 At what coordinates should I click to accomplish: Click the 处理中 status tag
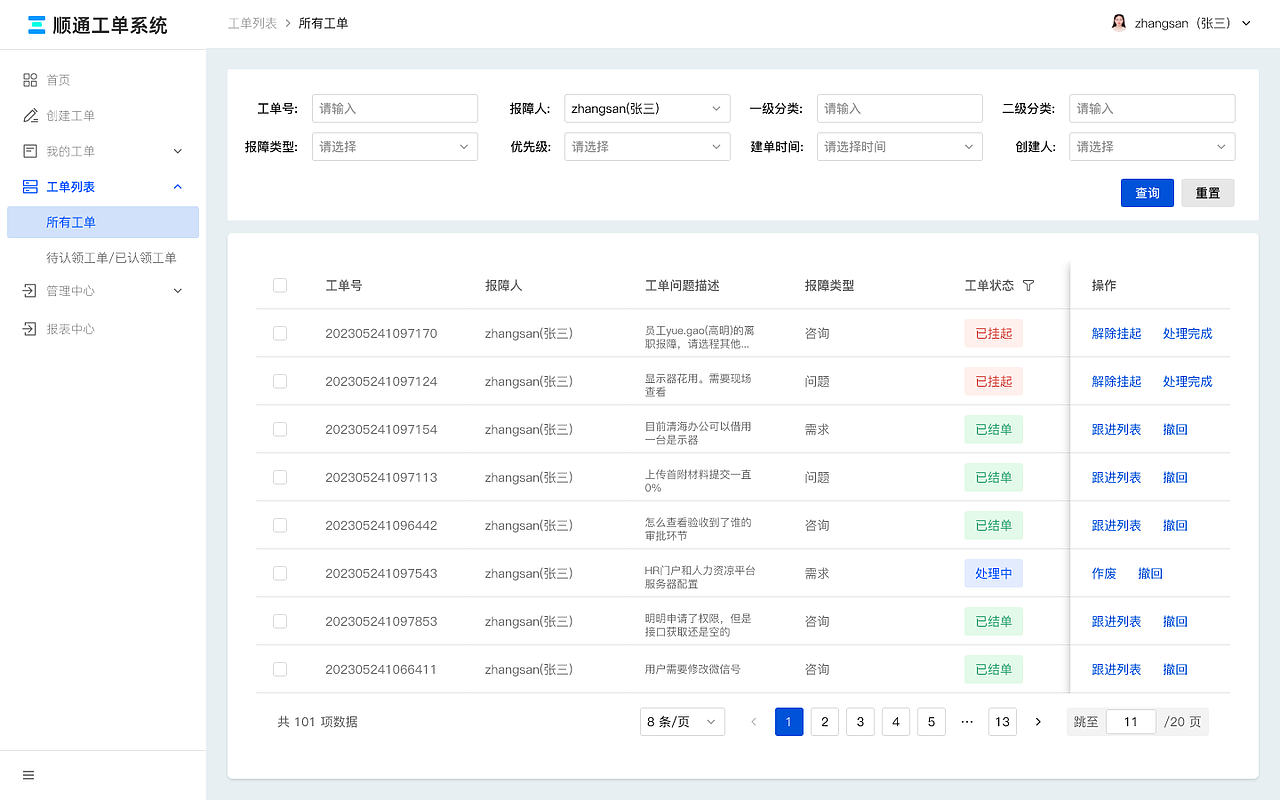(x=994, y=574)
